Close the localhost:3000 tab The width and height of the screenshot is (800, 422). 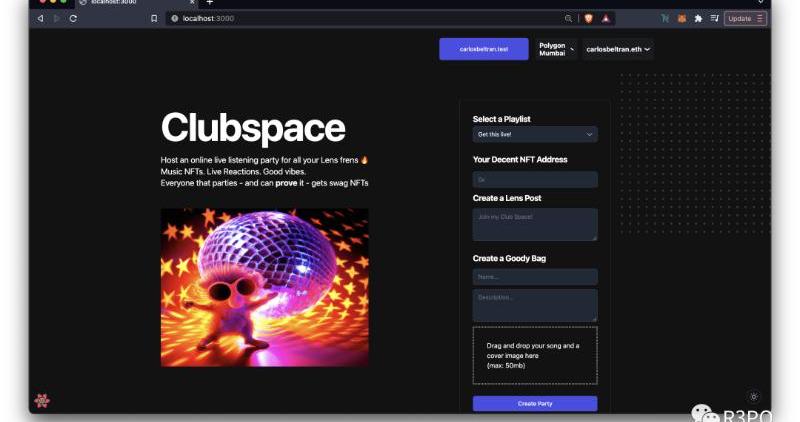point(192,3)
